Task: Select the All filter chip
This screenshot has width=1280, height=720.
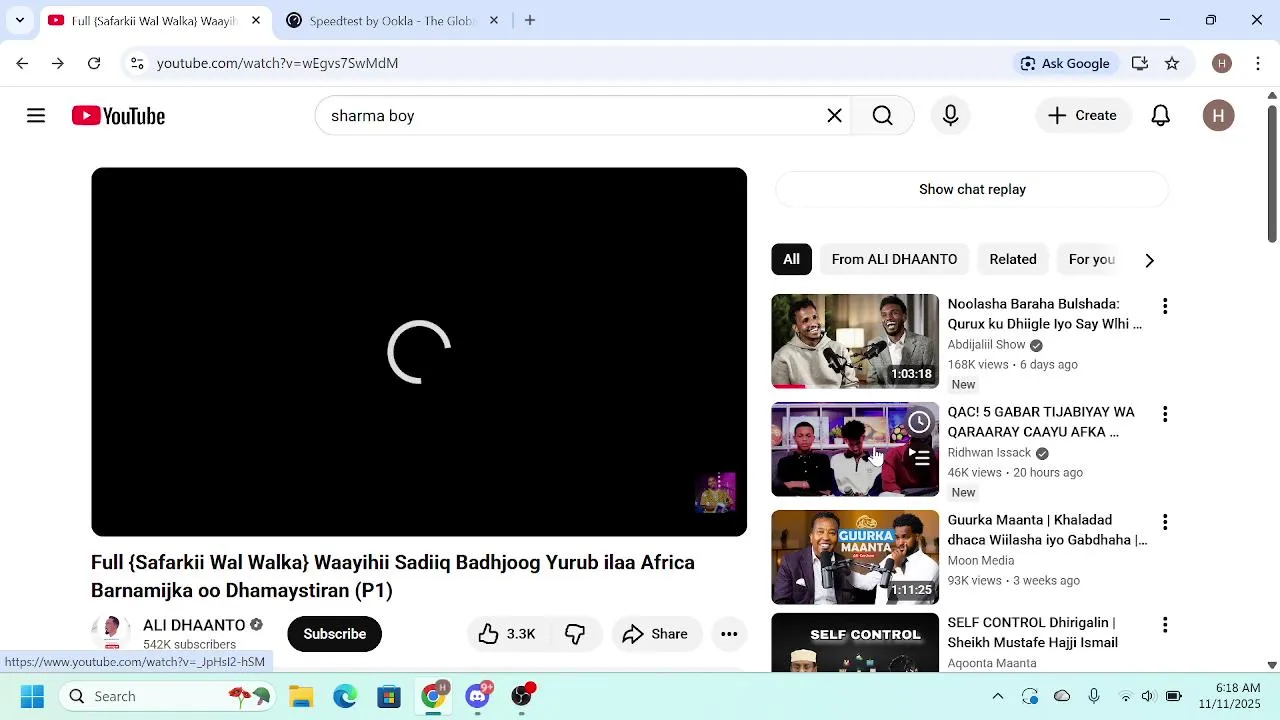Action: [791, 259]
